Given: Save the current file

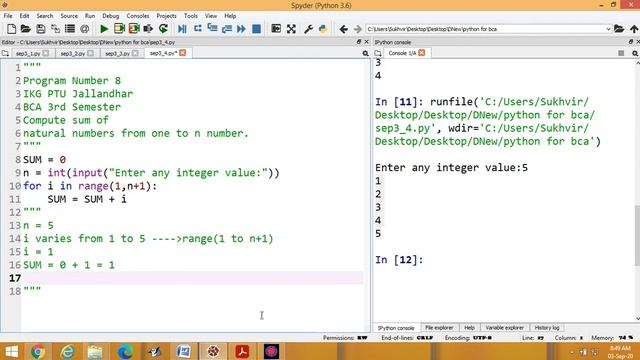Looking at the screenshot, I should 40,29.
